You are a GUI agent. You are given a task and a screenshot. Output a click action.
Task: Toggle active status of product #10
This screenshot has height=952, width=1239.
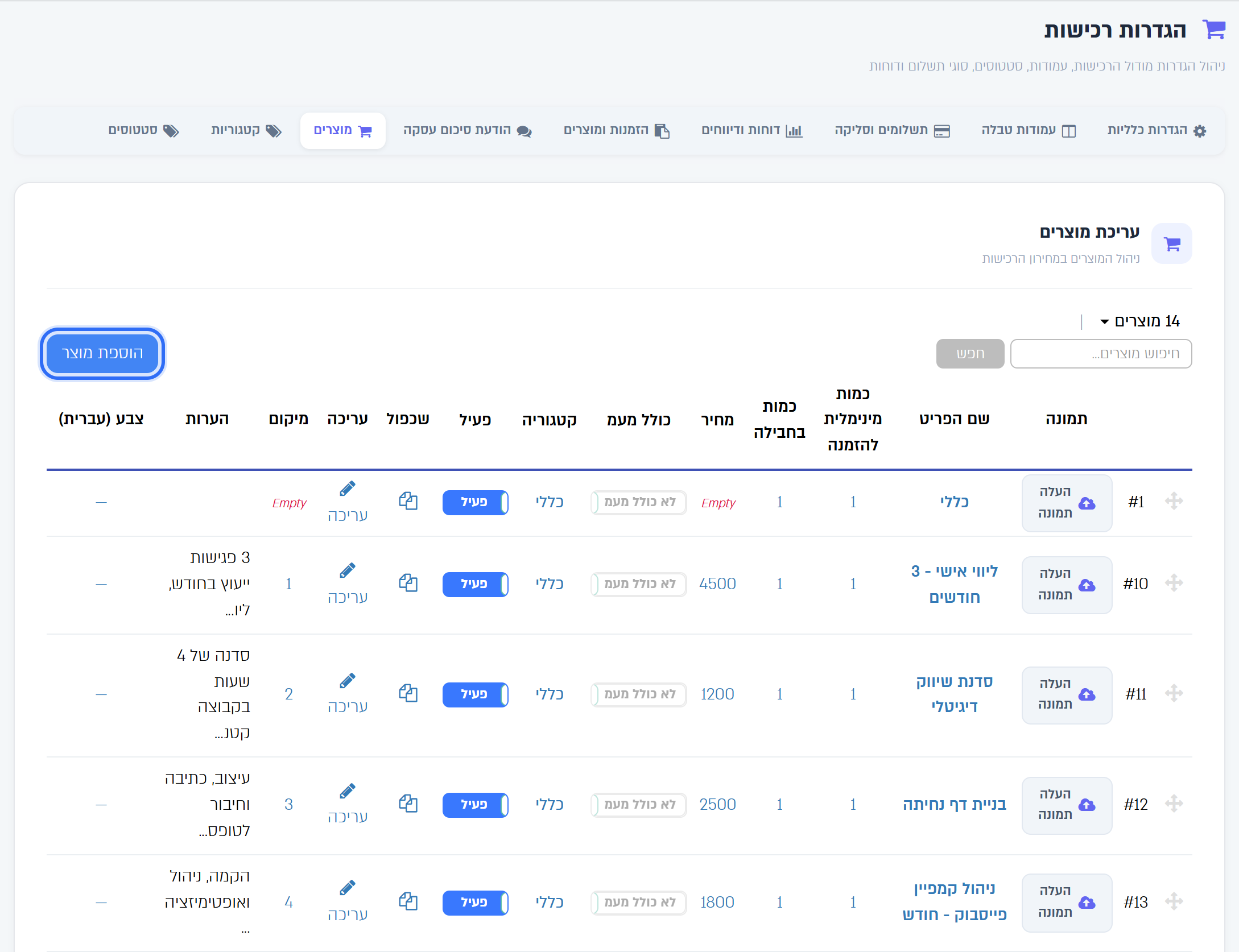[x=476, y=585]
